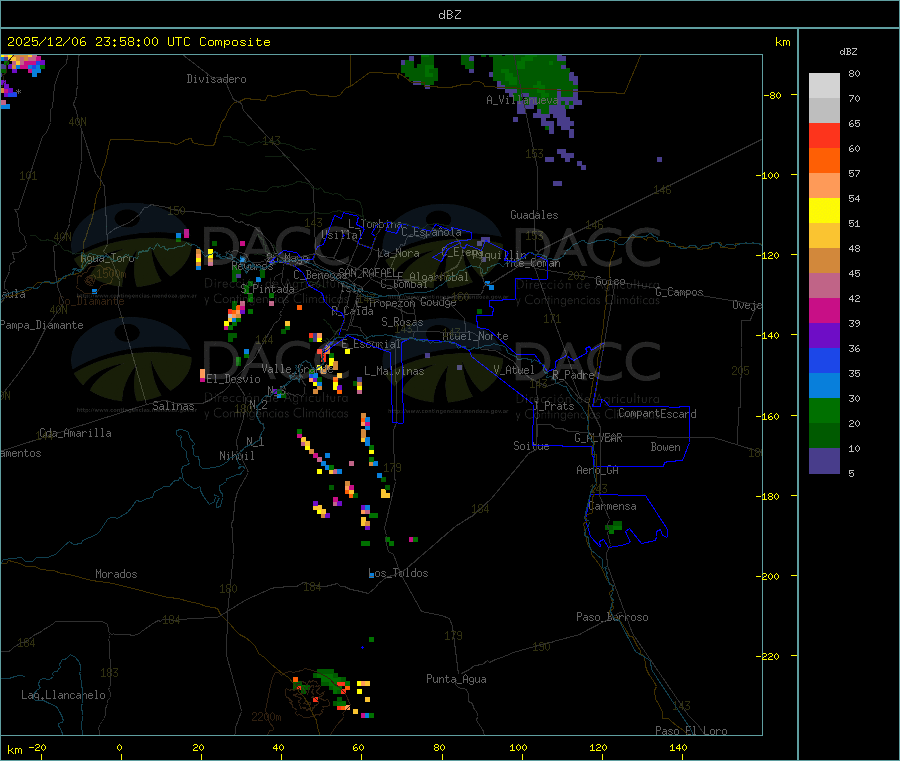Screen dimensions: 900x761
Task: Select the Divisadero place label
Action: pos(216,78)
